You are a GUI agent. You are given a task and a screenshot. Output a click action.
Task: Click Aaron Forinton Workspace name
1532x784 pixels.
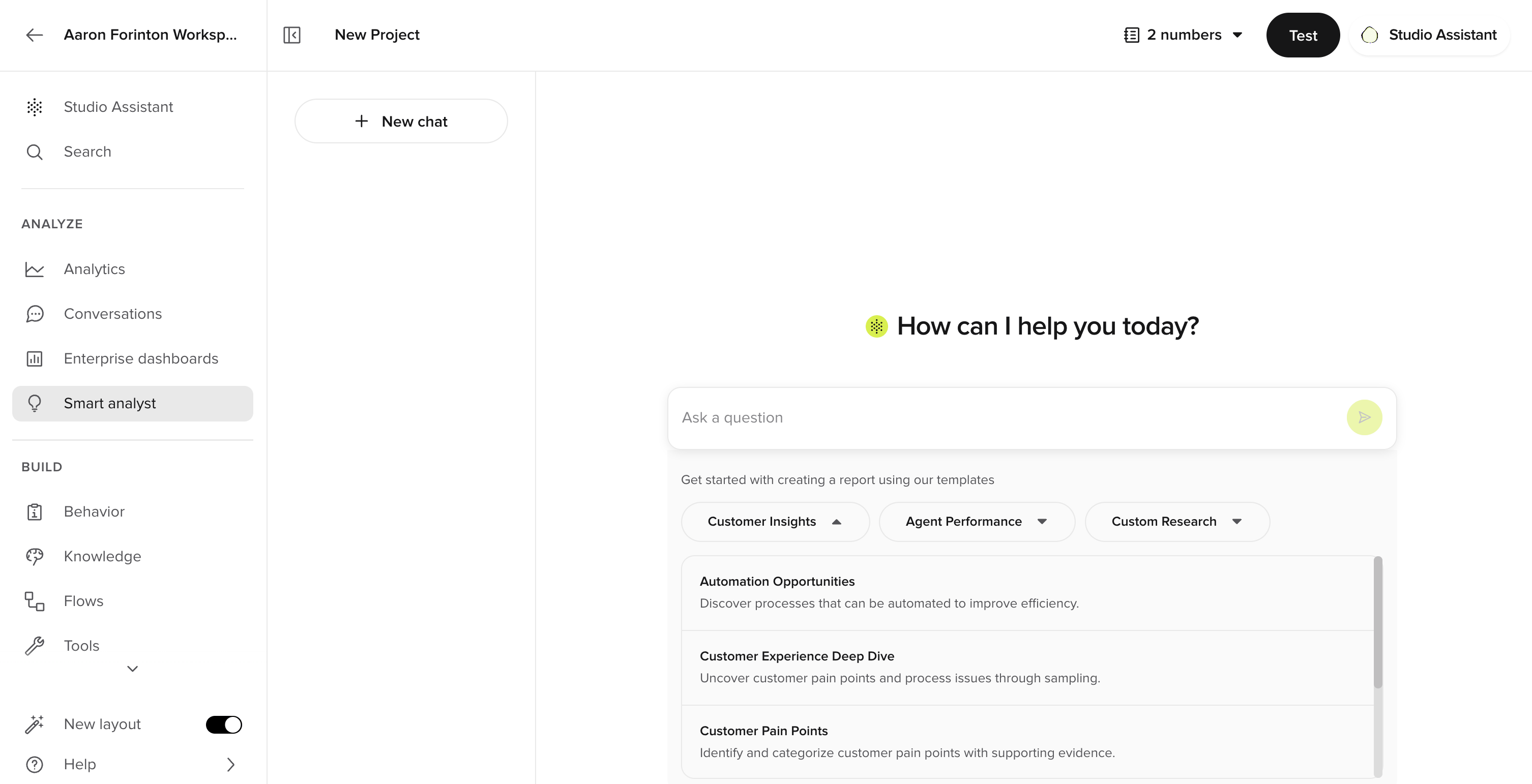150,35
